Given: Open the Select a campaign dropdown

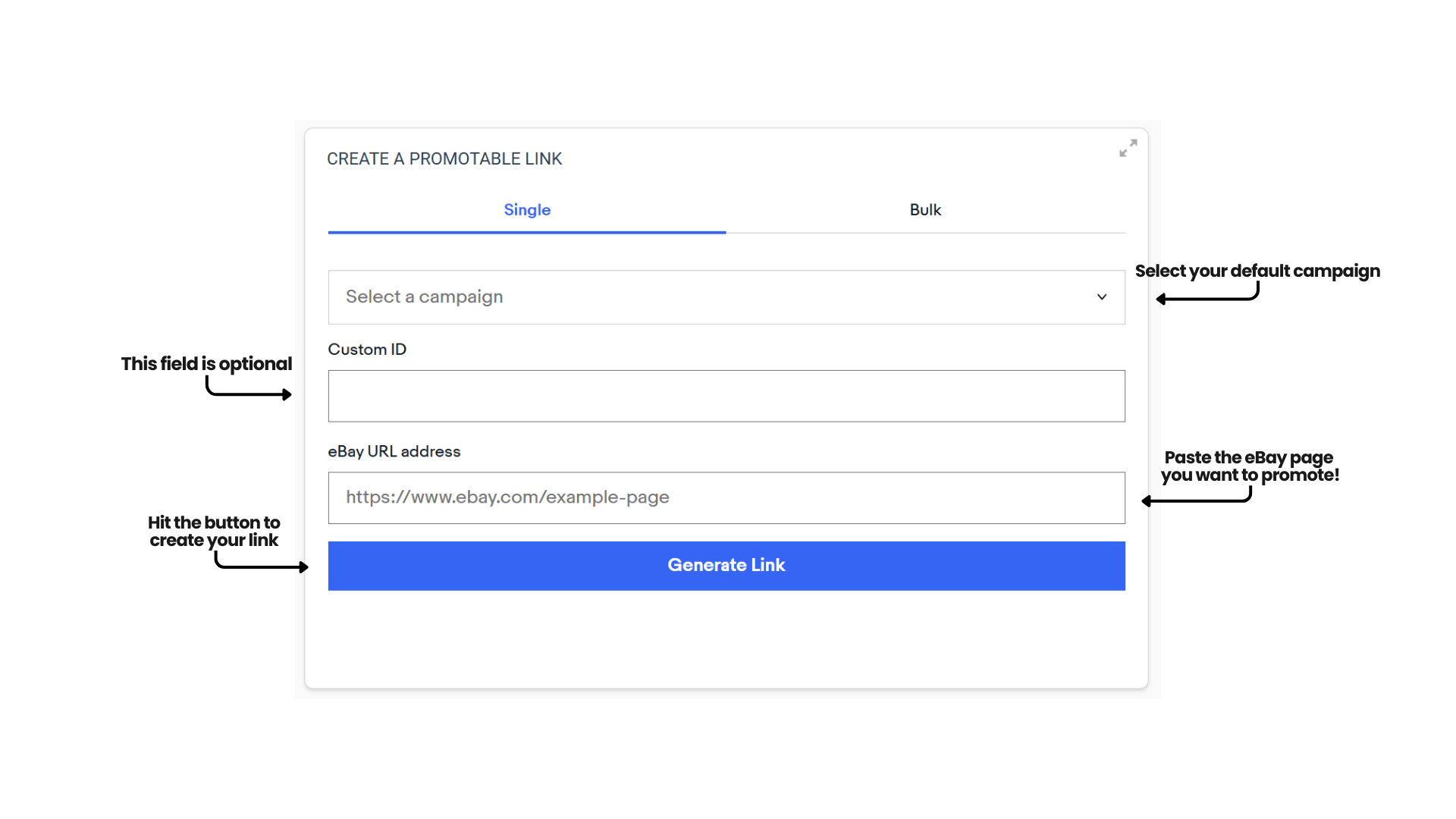Looking at the screenshot, I should (726, 297).
